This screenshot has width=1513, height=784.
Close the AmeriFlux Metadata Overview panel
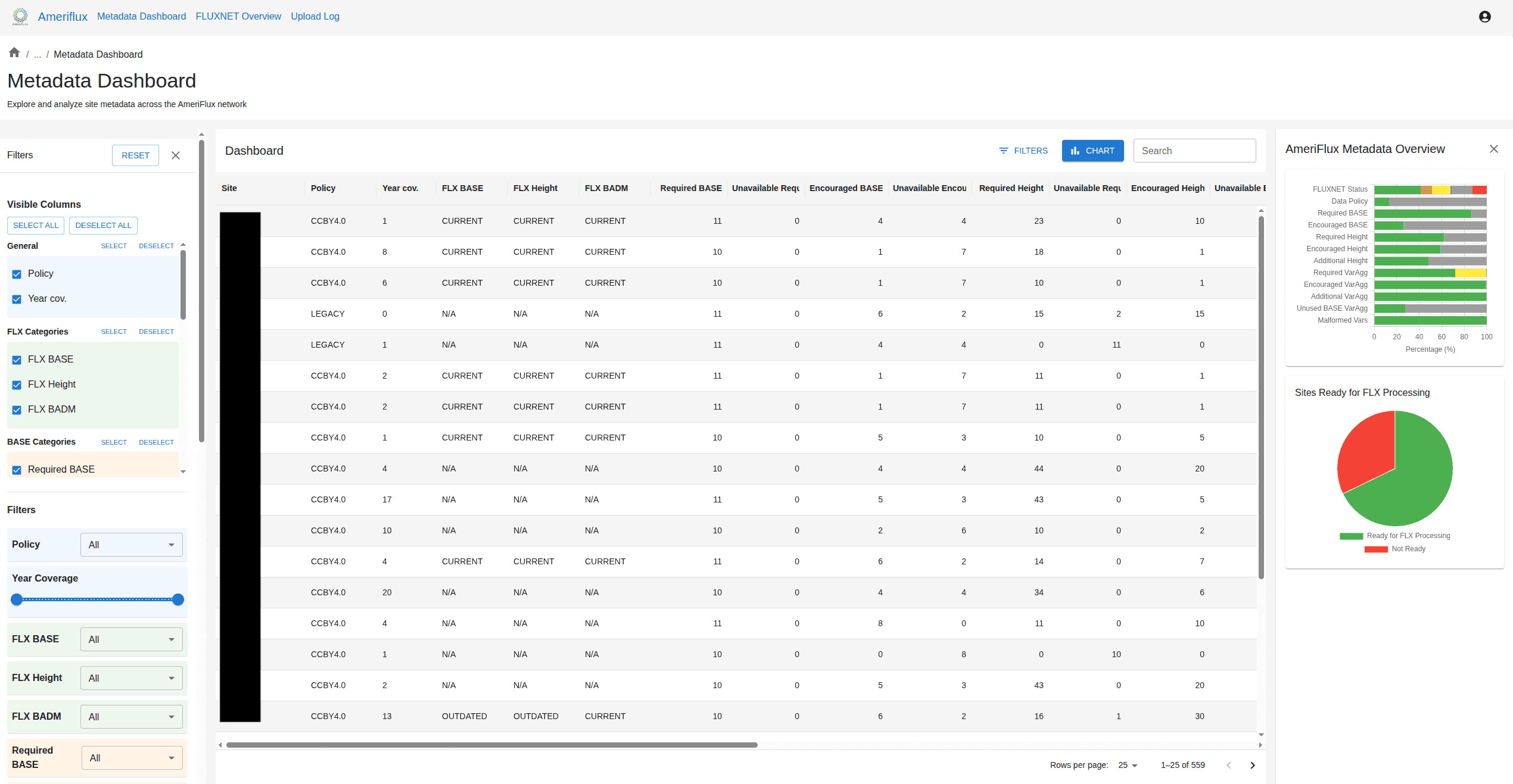coord(1493,149)
